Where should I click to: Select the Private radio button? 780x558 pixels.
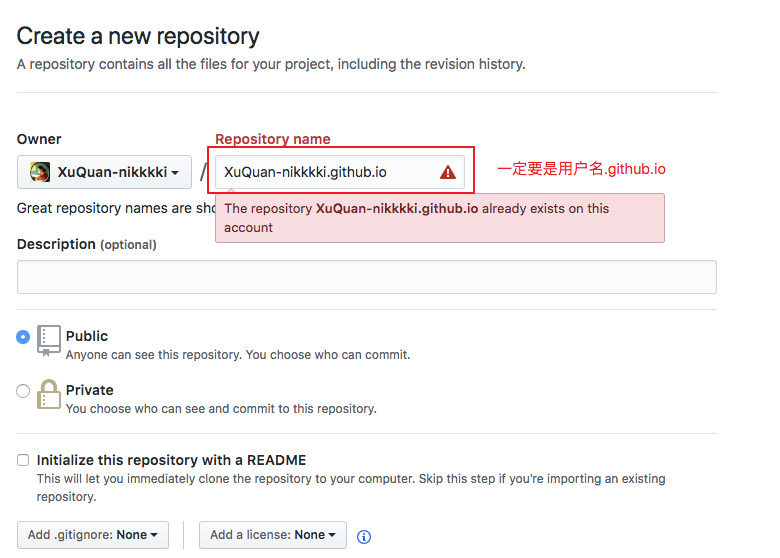coord(23,391)
